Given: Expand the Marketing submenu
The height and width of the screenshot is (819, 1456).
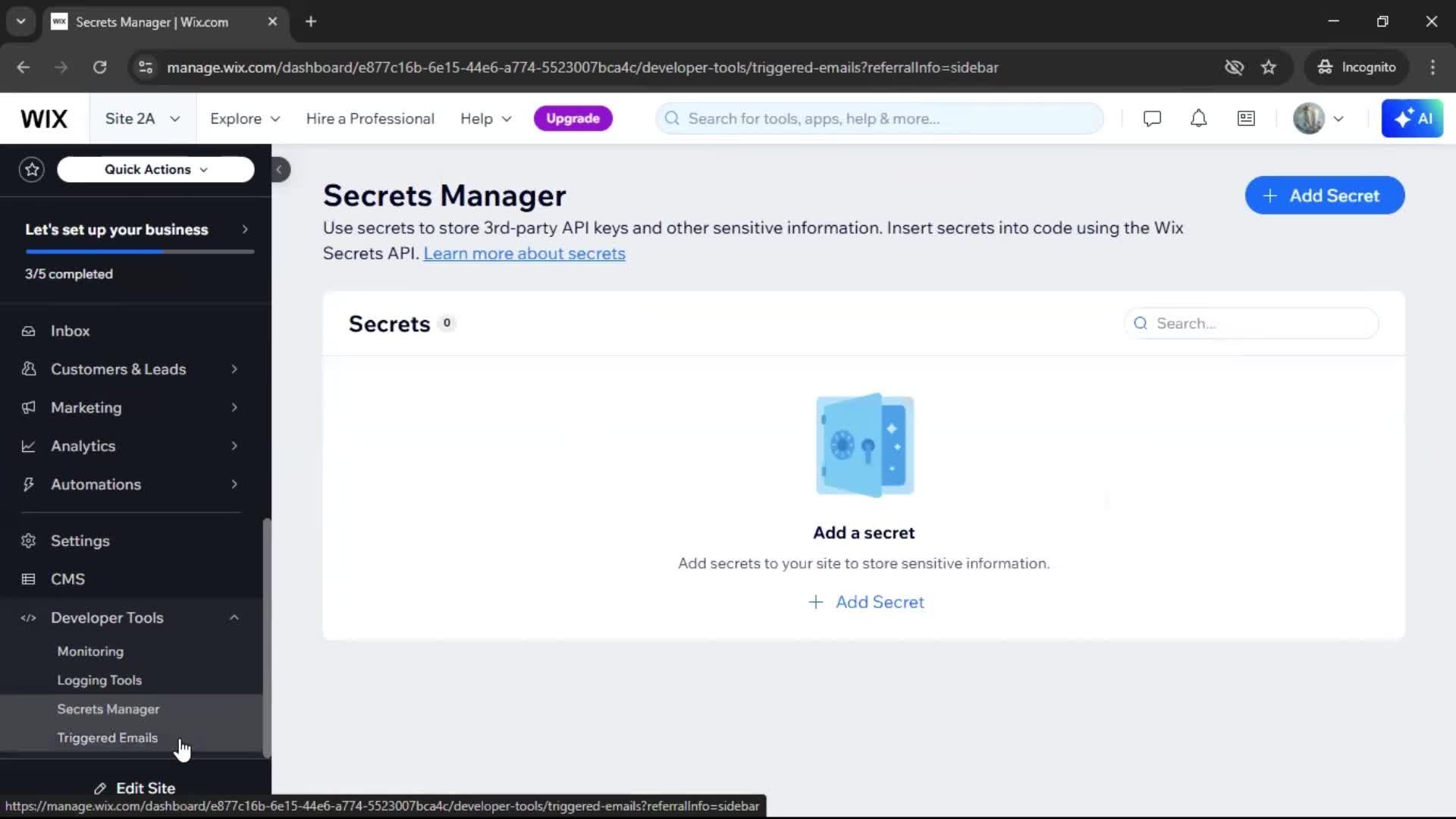Looking at the screenshot, I should pyautogui.click(x=234, y=408).
